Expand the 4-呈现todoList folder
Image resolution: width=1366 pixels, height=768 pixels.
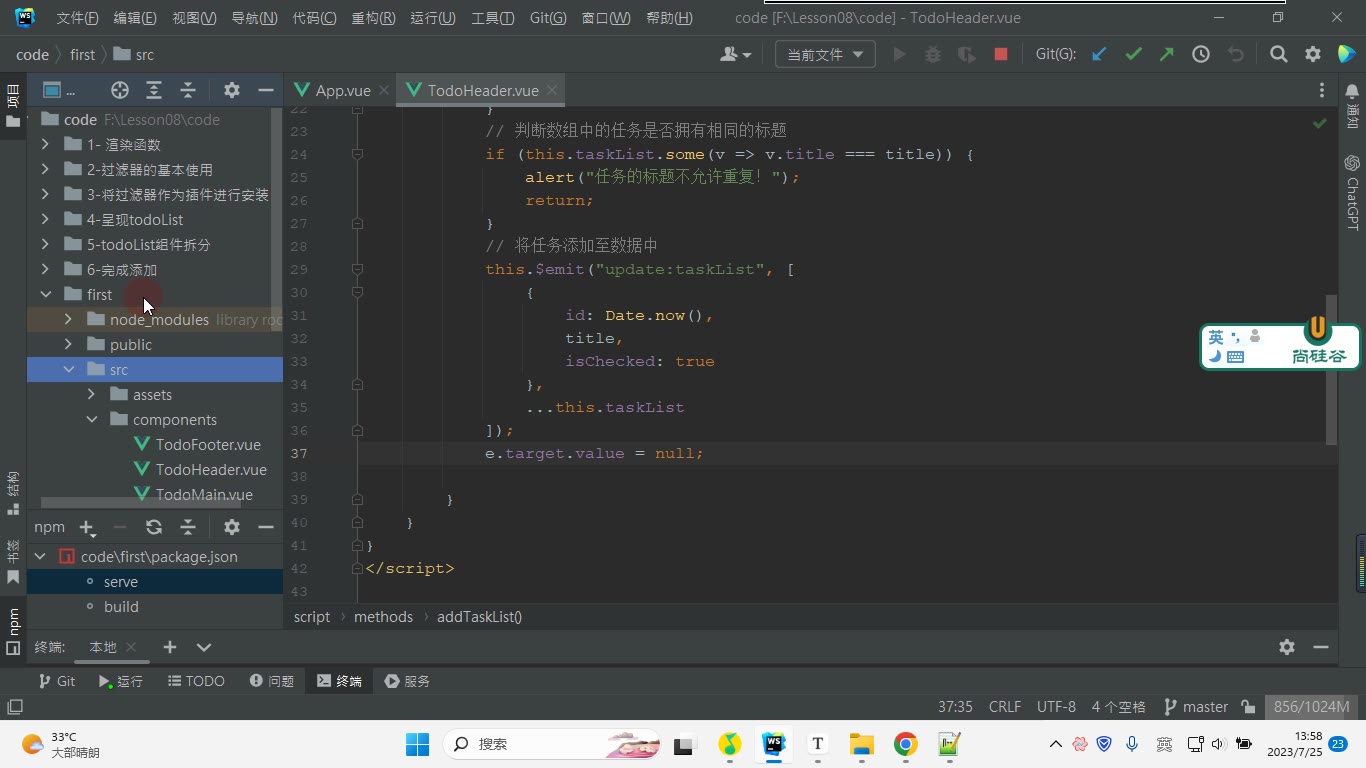(45, 219)
